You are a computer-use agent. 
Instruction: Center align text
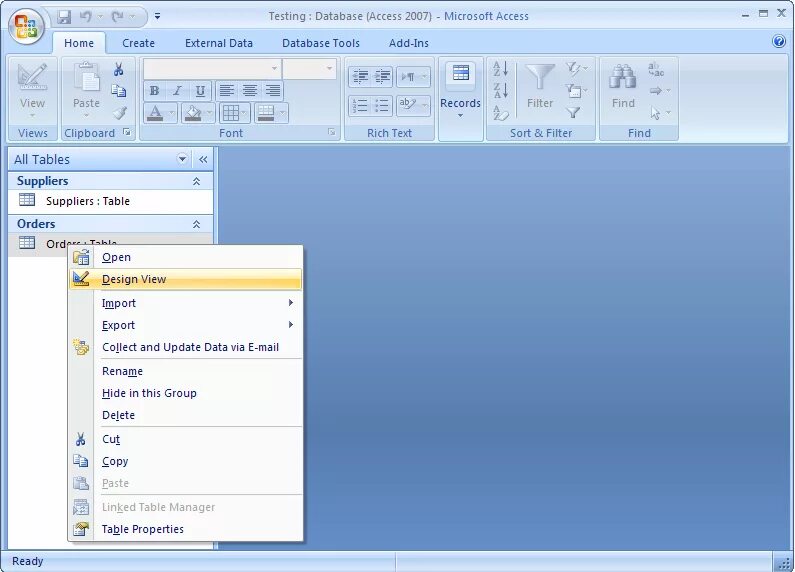click(x=249, y=91)
